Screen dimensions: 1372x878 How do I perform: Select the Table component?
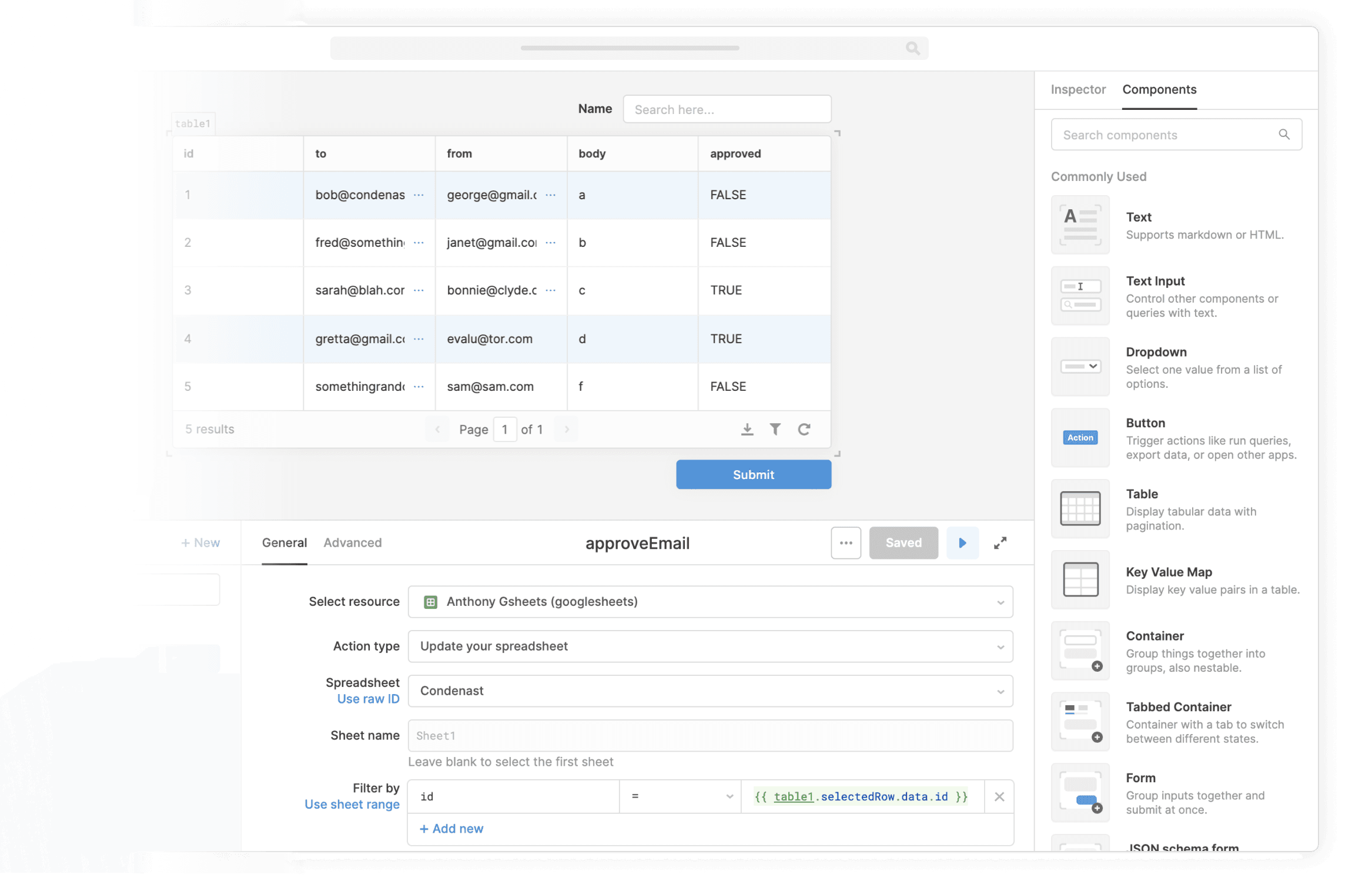click(x=1080, y=508)
